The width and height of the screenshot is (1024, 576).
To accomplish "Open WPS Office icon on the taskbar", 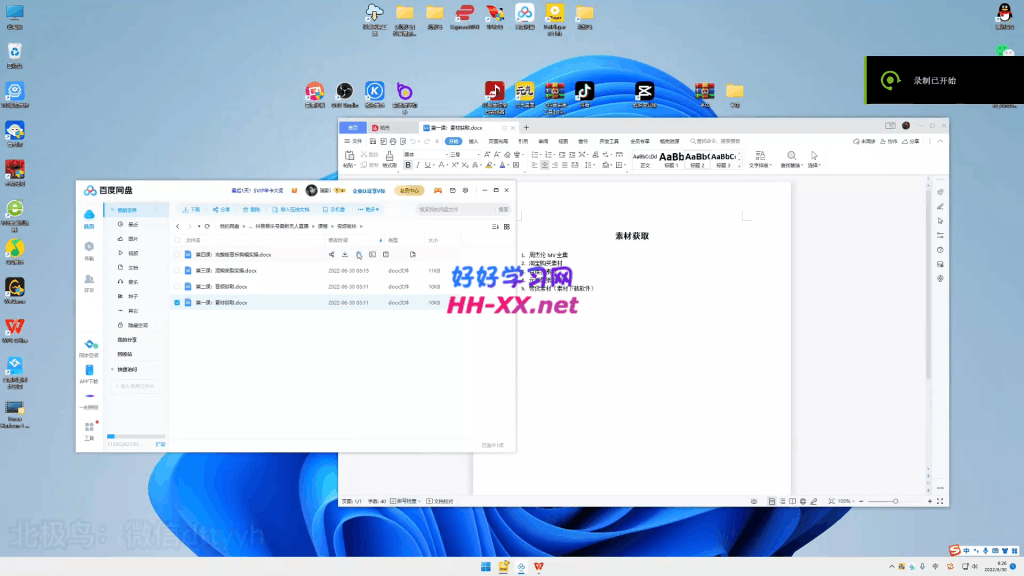I will [x=539, y=567].
